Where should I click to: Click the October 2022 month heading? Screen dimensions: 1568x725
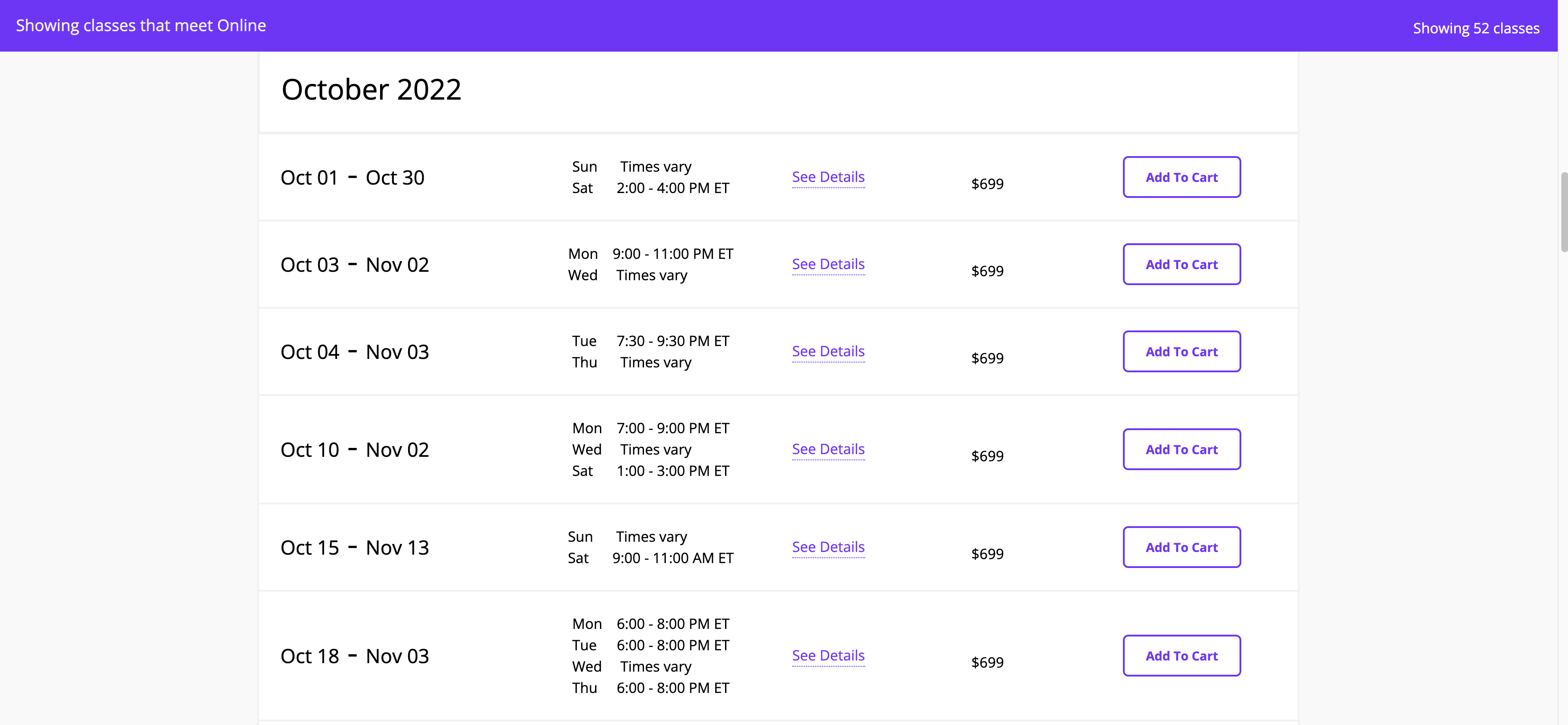(371, 89)
